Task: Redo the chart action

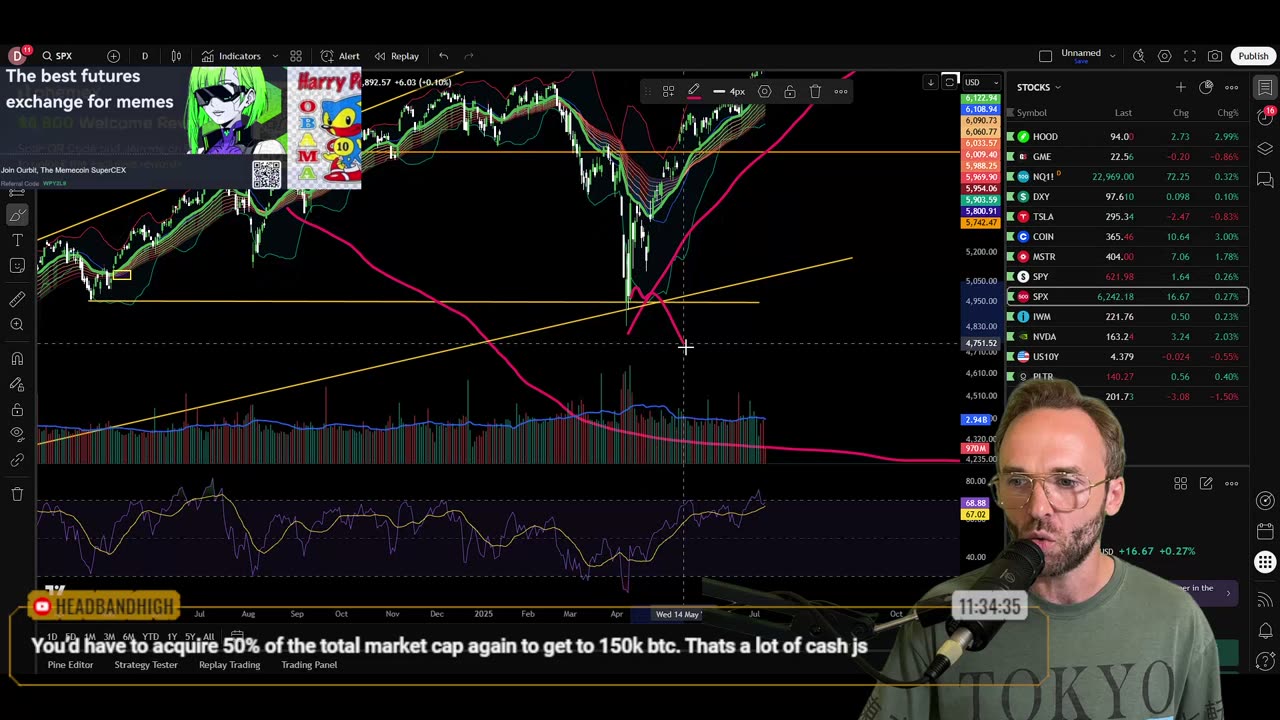Action: [469, 56]
